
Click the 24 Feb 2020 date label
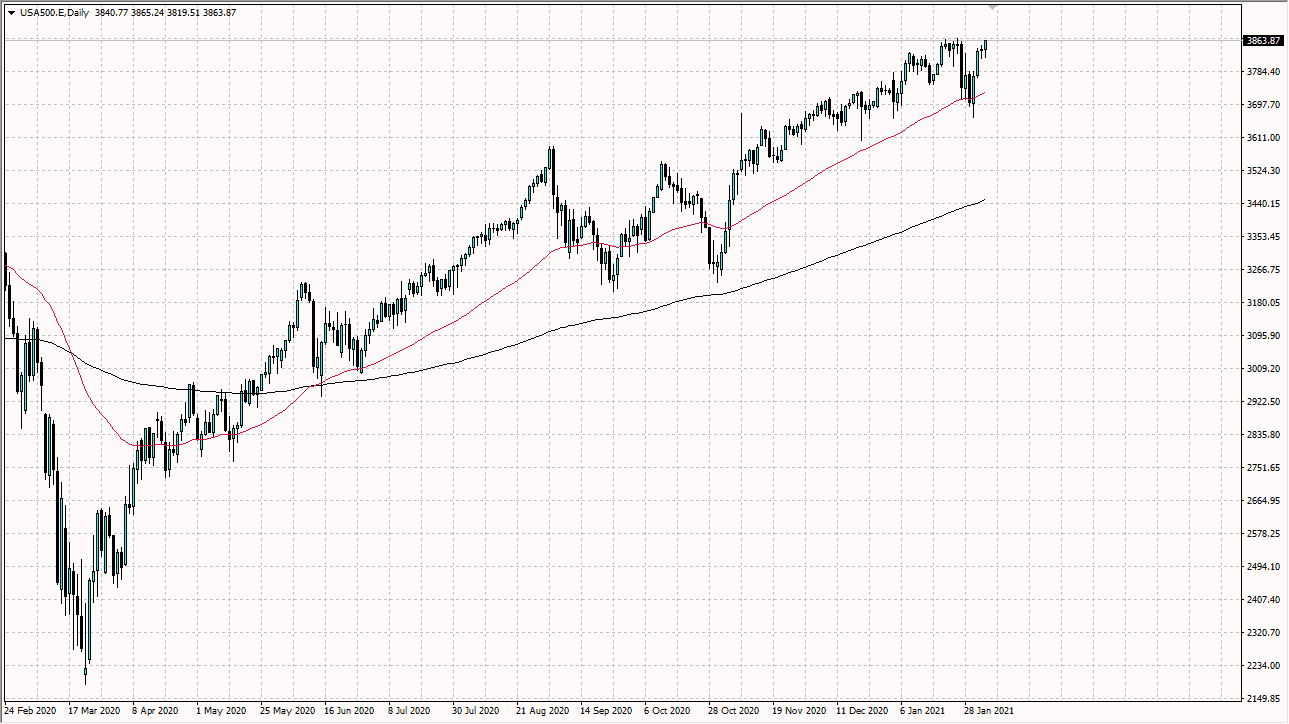click(31, 711)
